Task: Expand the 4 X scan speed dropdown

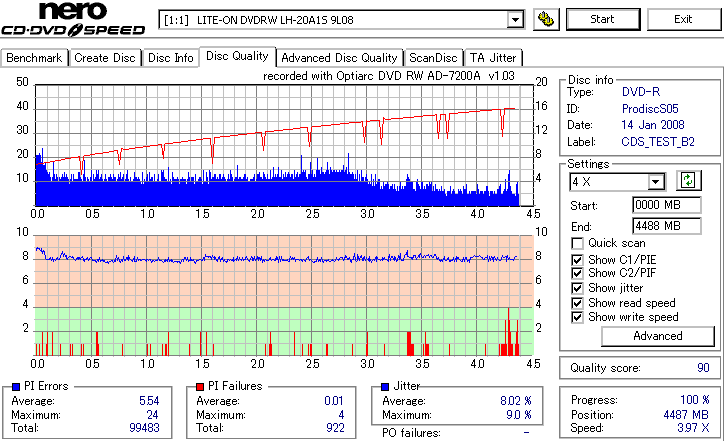Action: point(655,182)
